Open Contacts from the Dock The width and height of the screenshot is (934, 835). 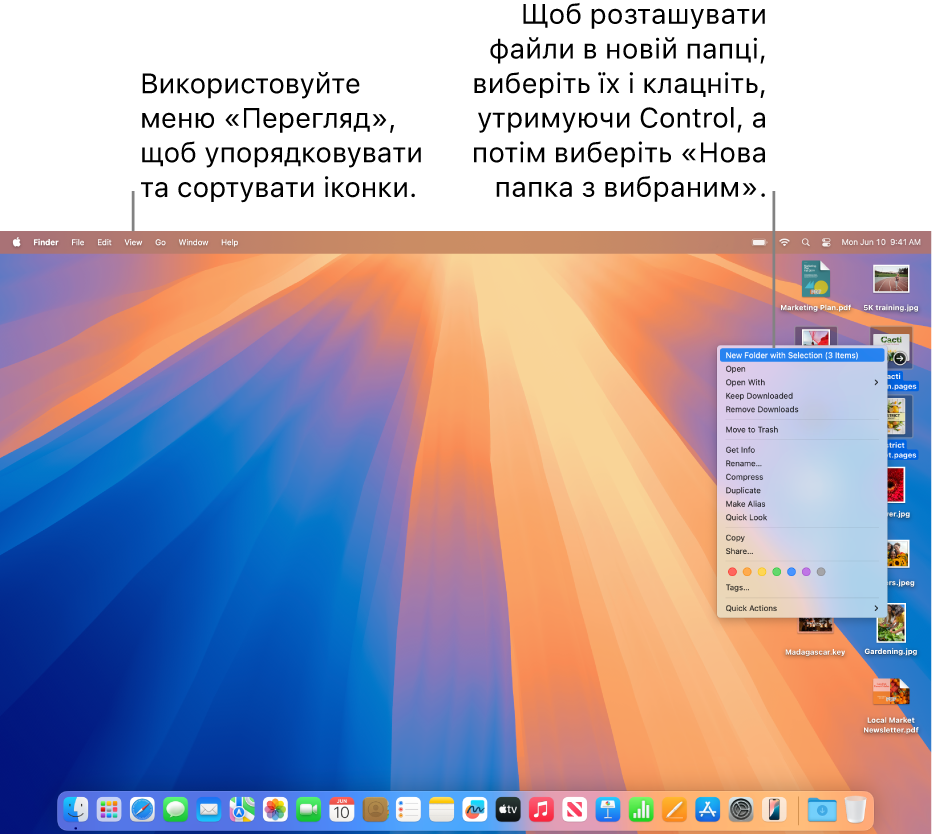coord(375,810)
